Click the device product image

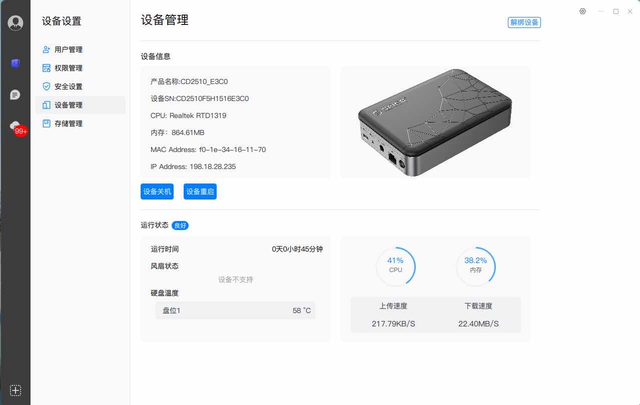click(435, 122)
